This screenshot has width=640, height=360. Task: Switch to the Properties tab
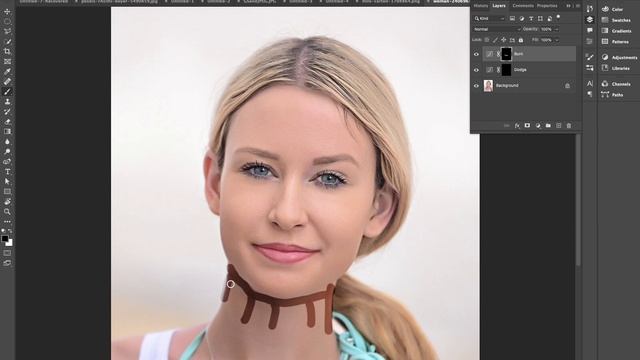[x=547, y=6]
